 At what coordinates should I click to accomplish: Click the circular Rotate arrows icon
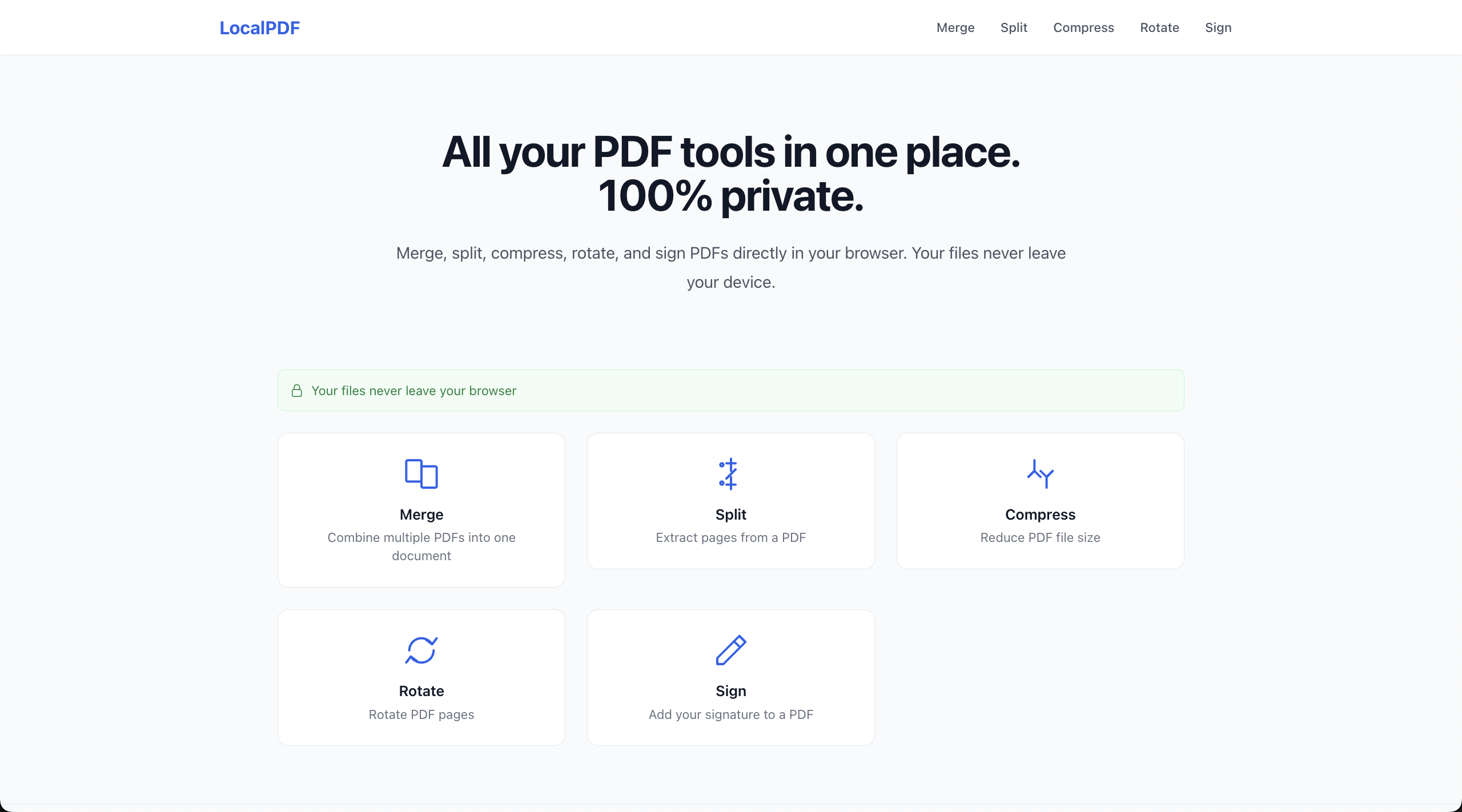(421, 650)
